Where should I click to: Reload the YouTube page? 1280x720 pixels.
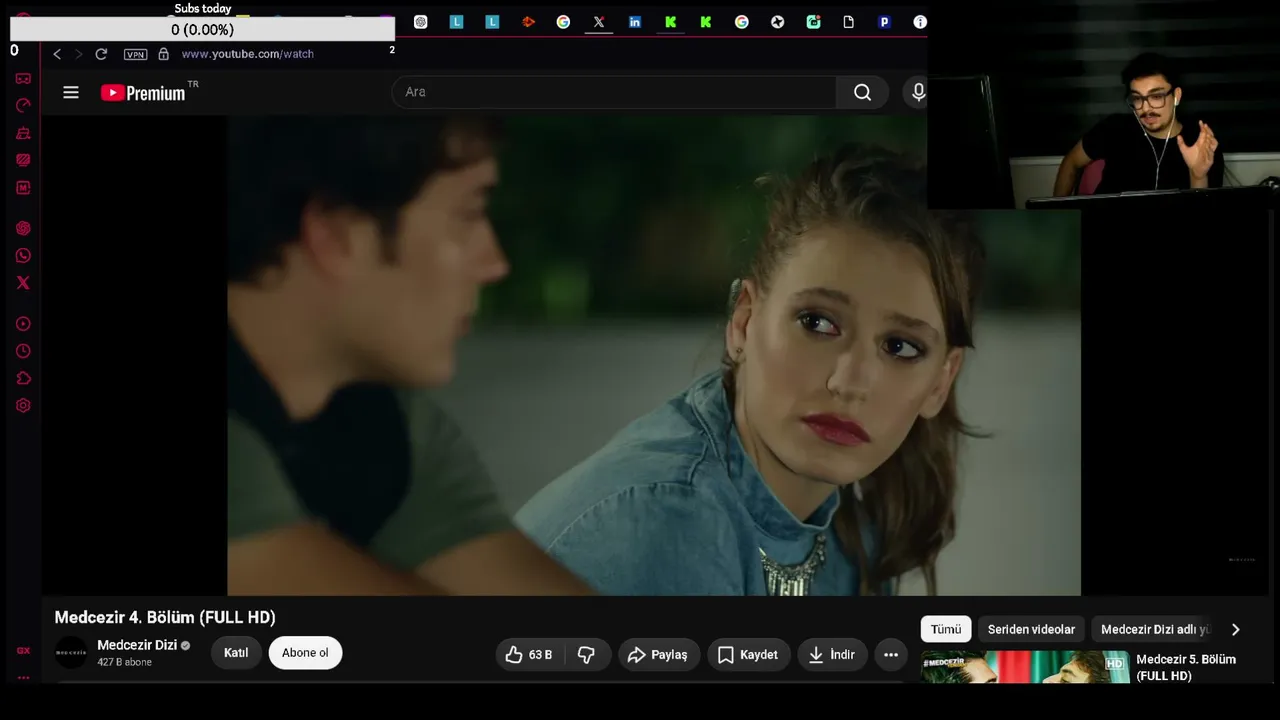[101, 54]
